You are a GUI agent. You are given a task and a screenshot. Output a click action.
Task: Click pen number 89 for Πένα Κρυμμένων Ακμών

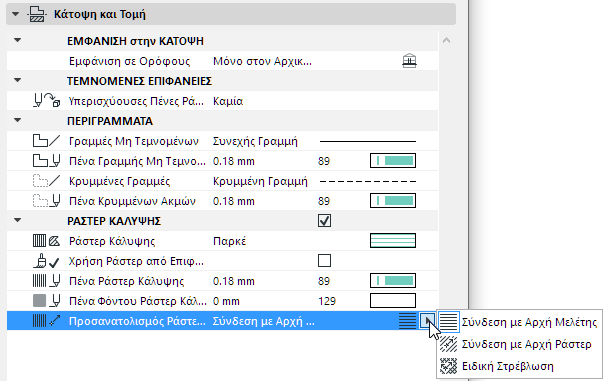coord(324,201)
